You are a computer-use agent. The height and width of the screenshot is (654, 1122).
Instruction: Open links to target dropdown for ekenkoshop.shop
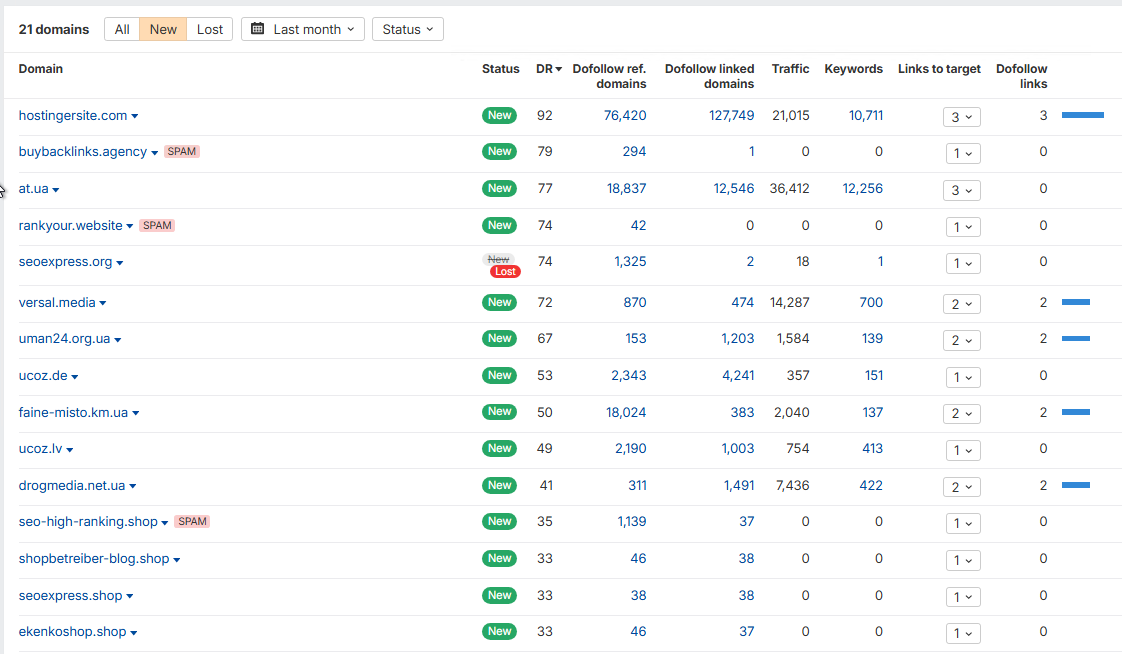[962, 633]
